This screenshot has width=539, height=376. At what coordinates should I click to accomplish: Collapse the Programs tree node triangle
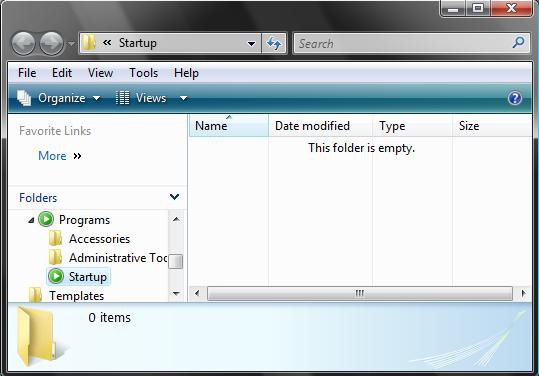tap(31, 220)
